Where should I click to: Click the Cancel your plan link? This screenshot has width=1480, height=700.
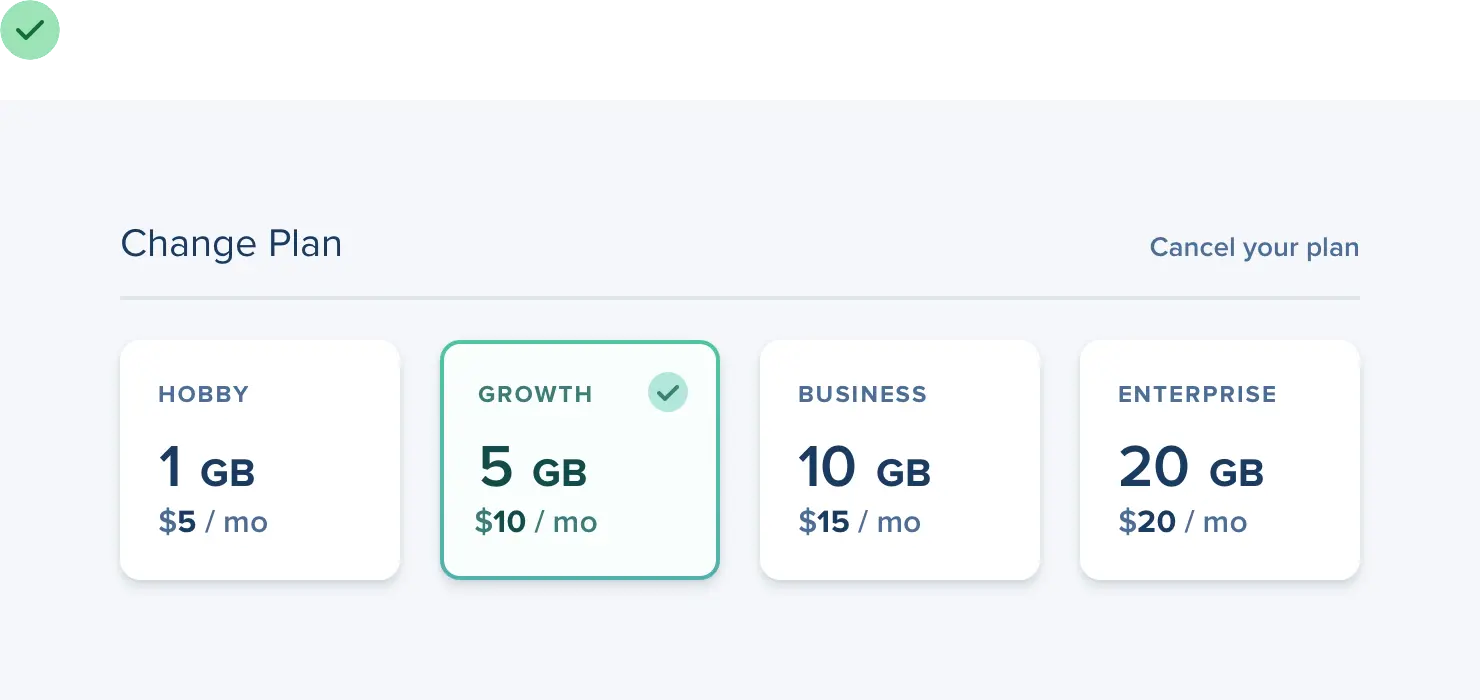coord(1254,247)
